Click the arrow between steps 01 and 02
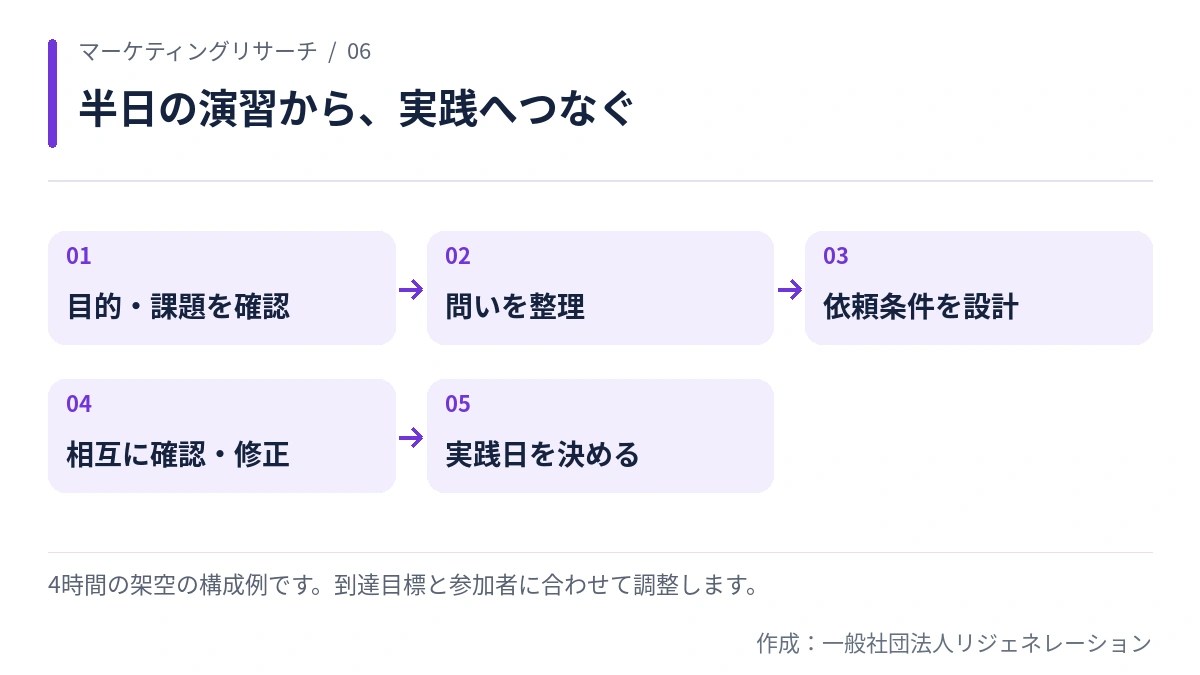1200x675 pixels. tap(411, 289)
